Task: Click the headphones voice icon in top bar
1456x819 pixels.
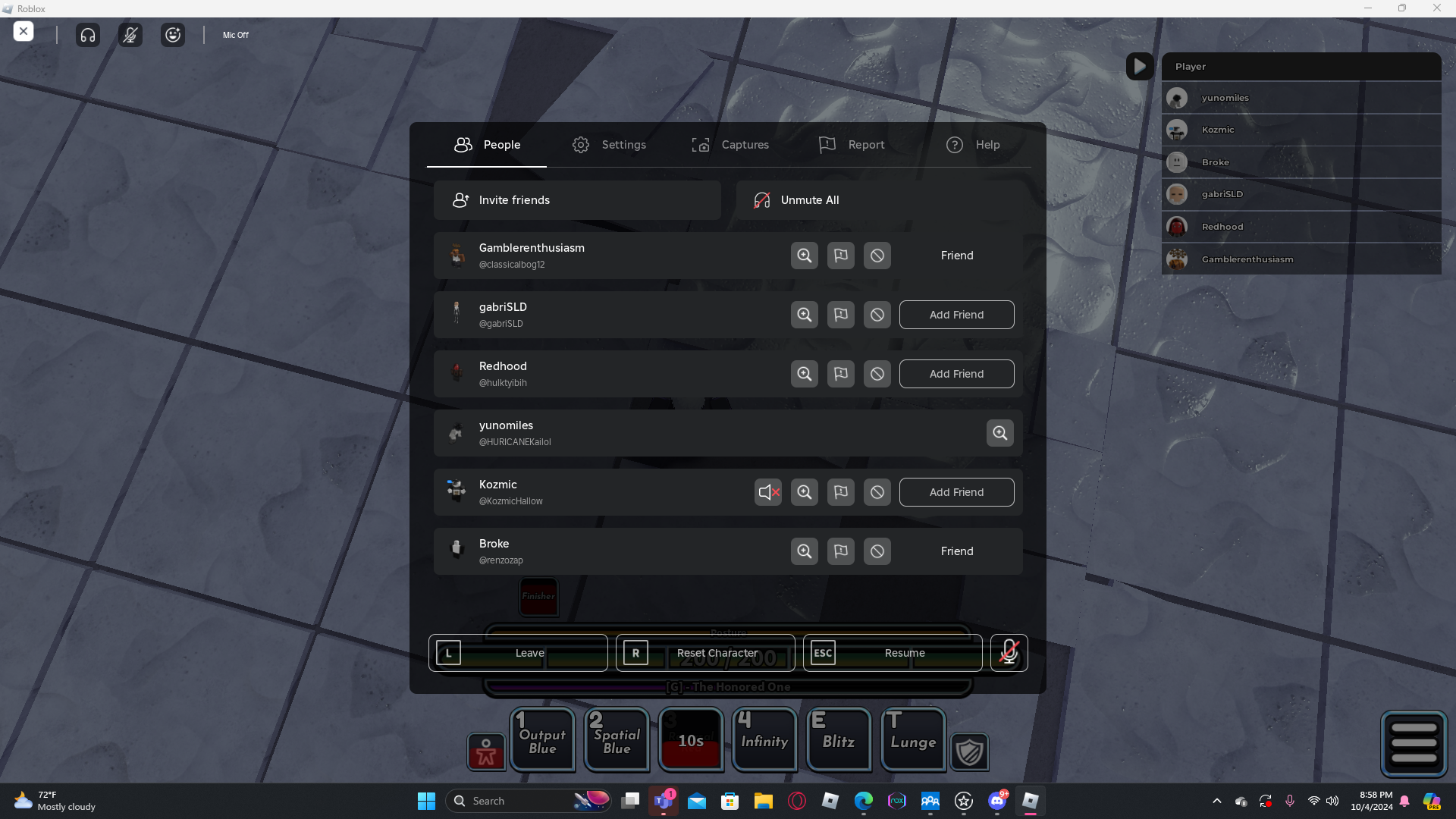Action: 88,35
